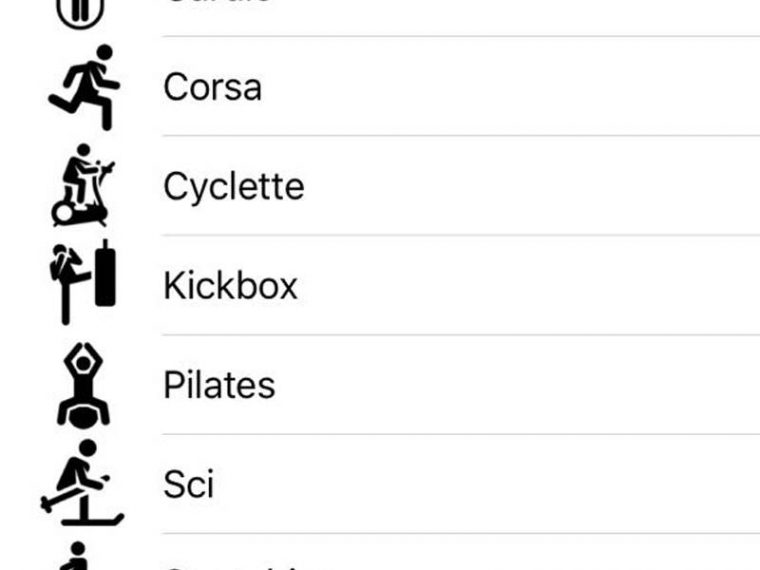Select the exercise bike icon for Cyclette
This screenshot has height=570, width=760.
coord(82,185)
